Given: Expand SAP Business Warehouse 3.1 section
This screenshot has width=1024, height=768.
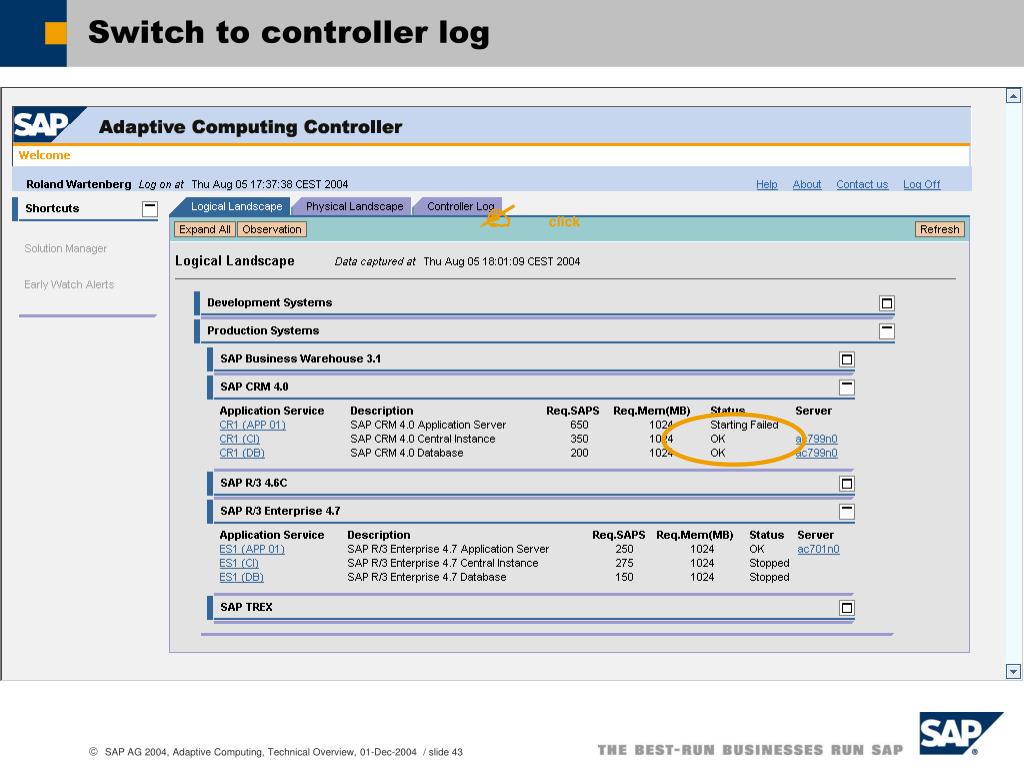Looking at the screenshot, I should coord(846,359).
